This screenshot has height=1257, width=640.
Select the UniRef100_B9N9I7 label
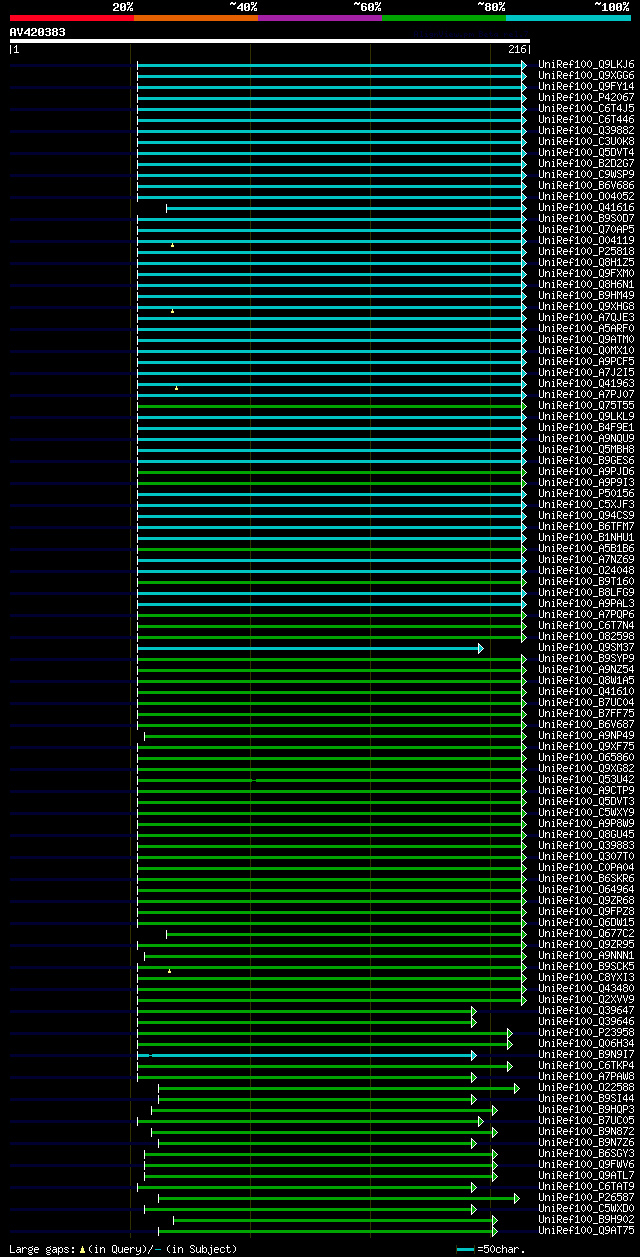coord(586,1054)
